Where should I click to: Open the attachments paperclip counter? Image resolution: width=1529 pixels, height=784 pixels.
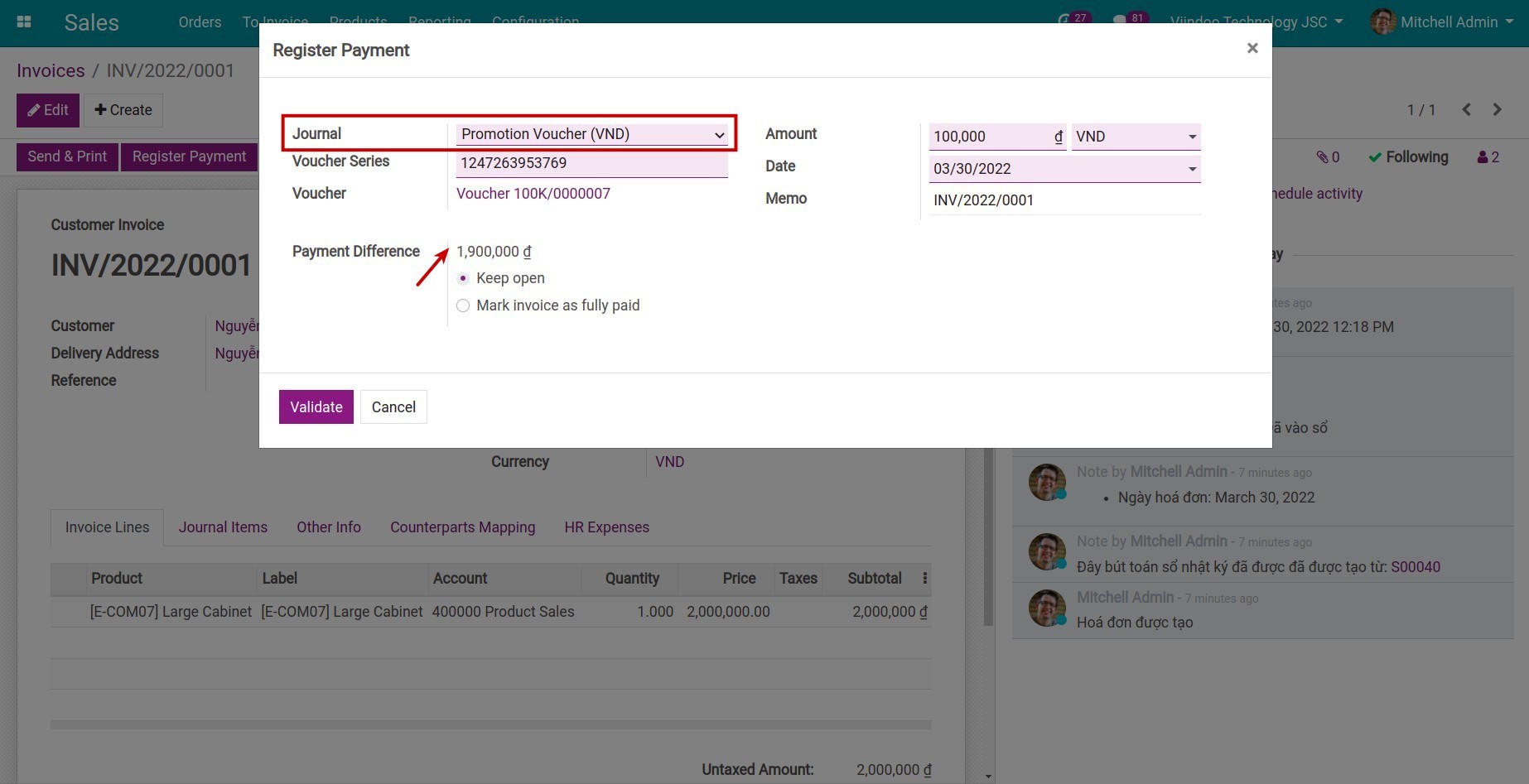coord(1328,156)
